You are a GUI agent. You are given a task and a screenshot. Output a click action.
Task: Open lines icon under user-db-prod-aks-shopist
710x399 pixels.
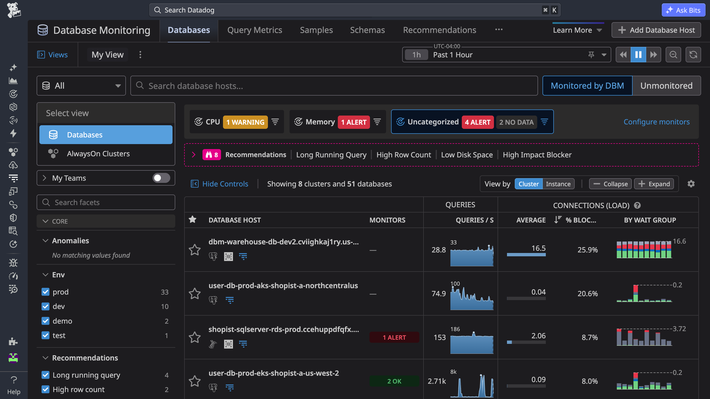(x=230, y=300)
